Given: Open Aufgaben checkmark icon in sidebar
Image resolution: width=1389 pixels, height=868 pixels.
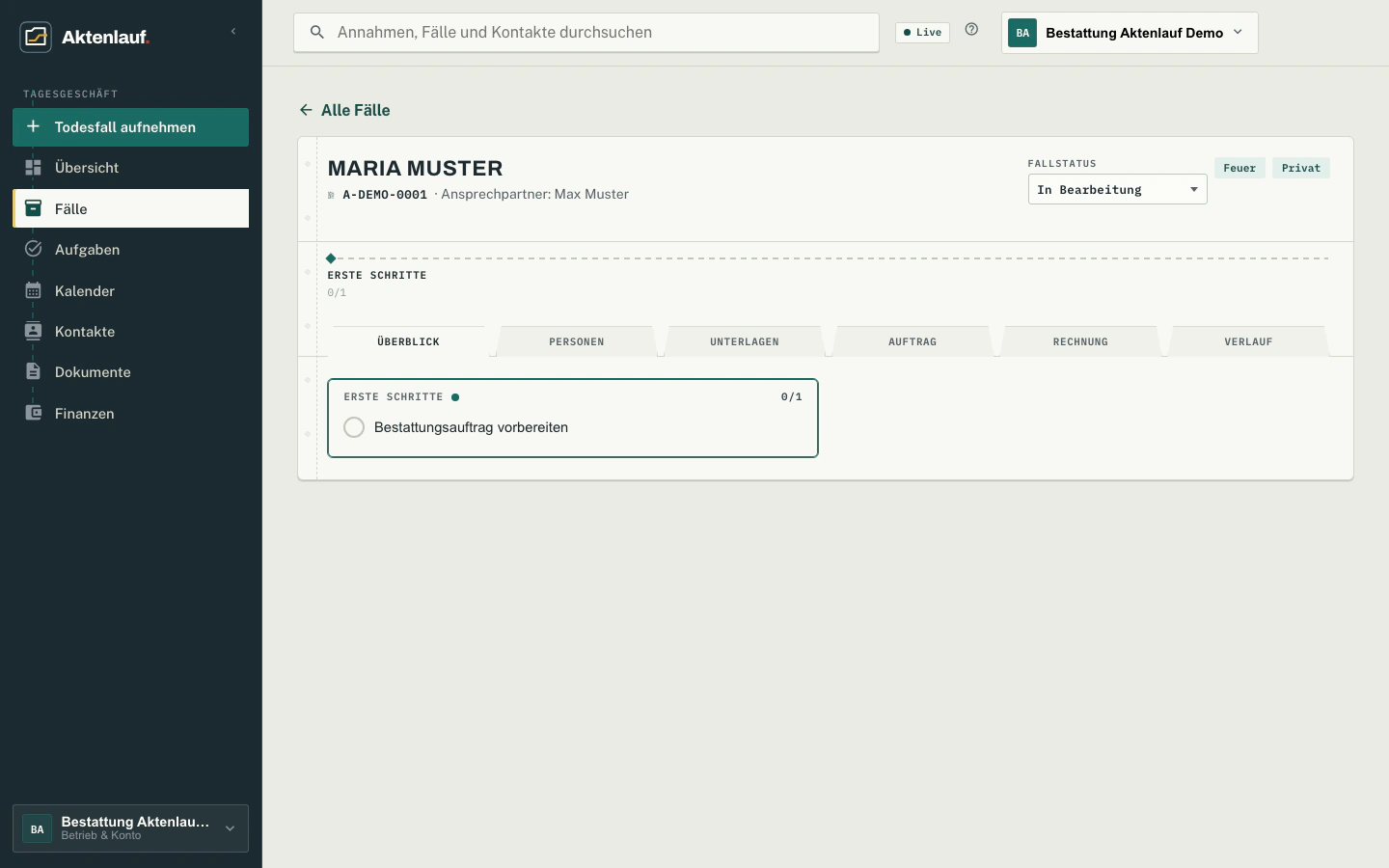Looking at the screenshot, I should click(x=33, y=249).
